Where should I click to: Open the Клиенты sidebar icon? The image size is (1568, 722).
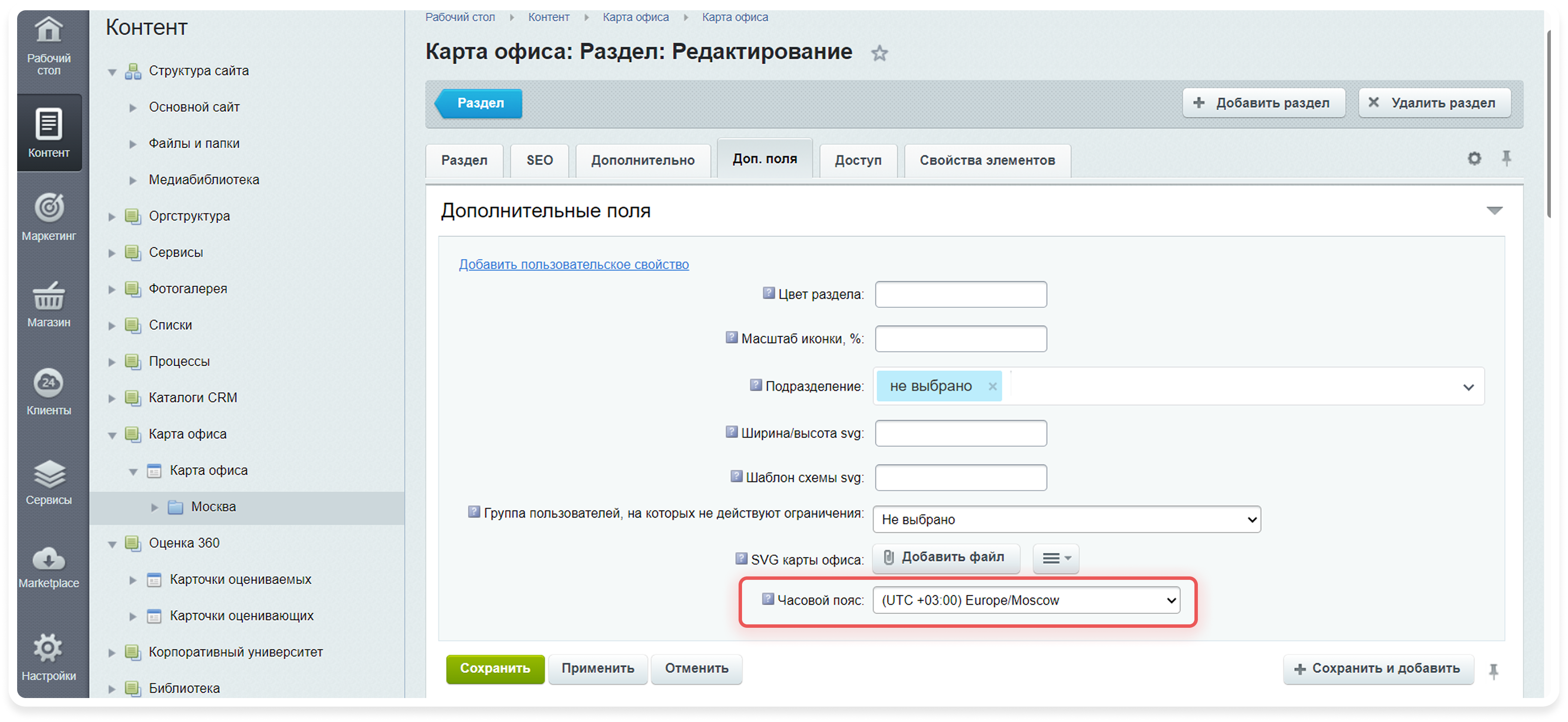coord(49,383)
